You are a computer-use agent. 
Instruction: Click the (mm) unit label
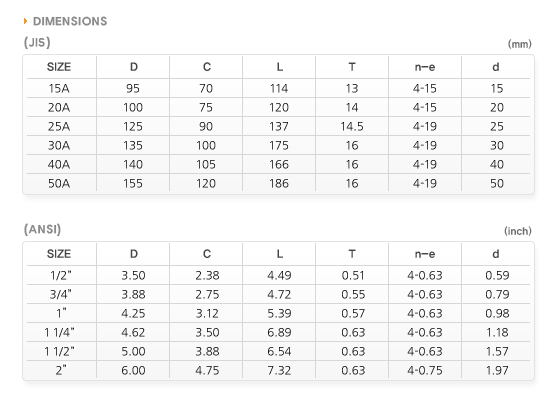[519, 44]
